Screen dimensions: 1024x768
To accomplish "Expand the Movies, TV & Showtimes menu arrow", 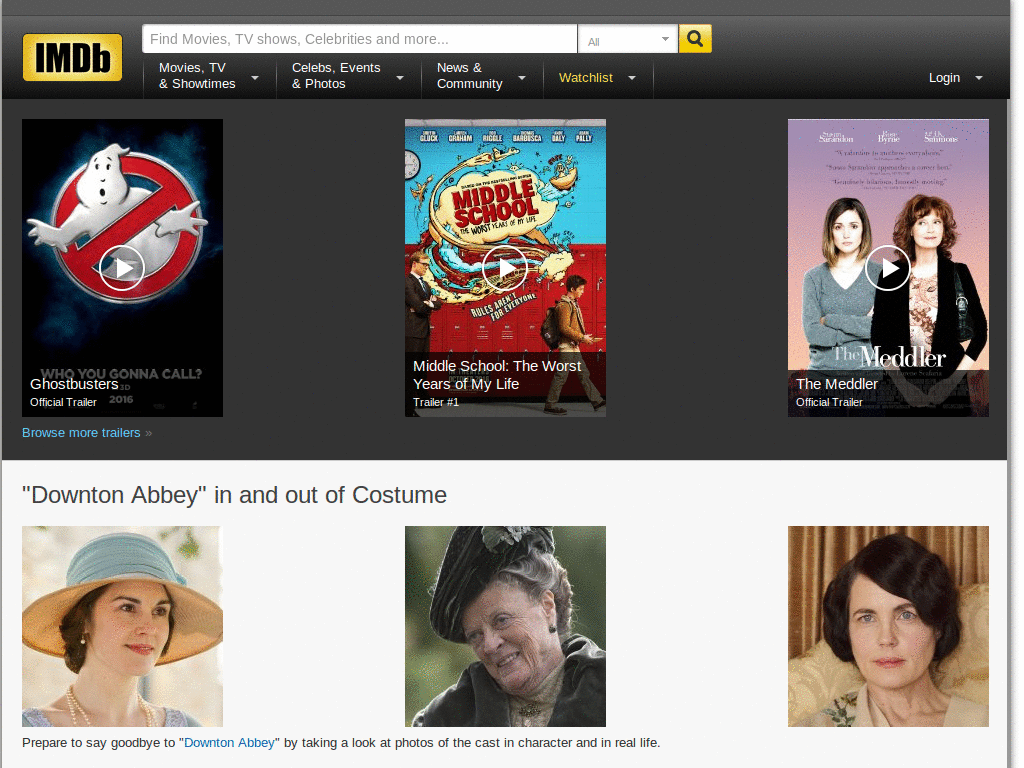I will click(x=255, y=78).
